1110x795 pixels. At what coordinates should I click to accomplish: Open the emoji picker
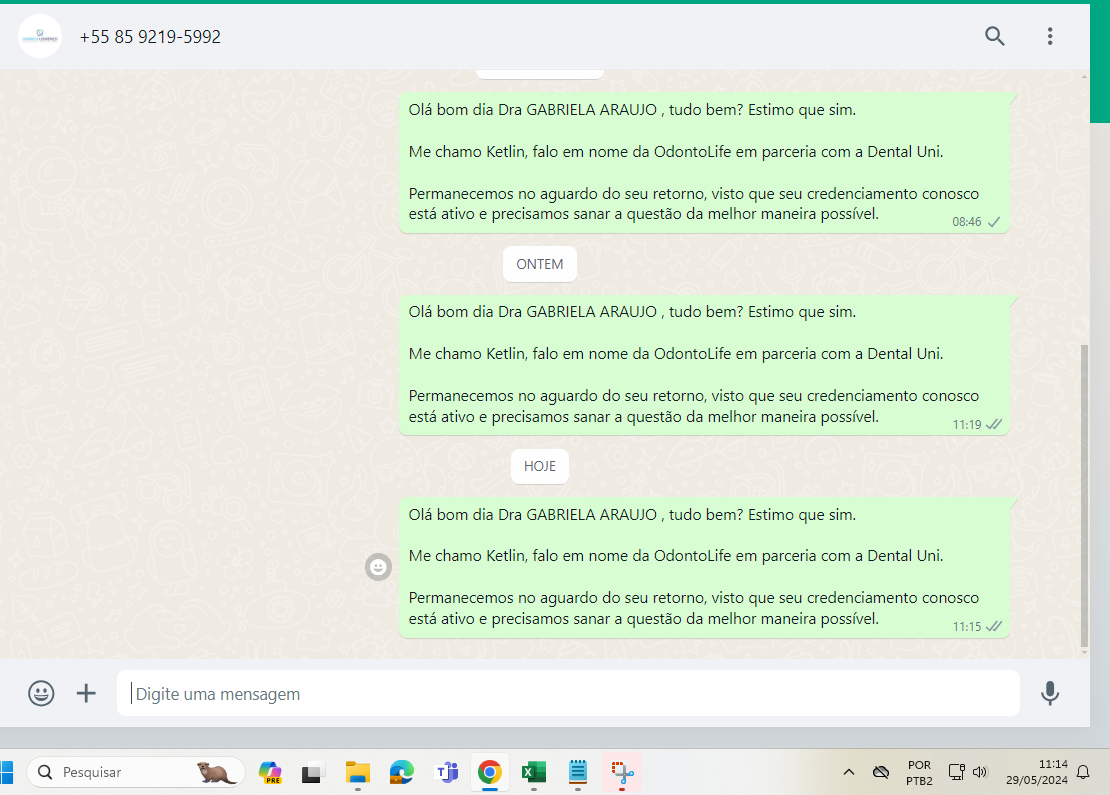pyautogui.click(x=41, y=693)
